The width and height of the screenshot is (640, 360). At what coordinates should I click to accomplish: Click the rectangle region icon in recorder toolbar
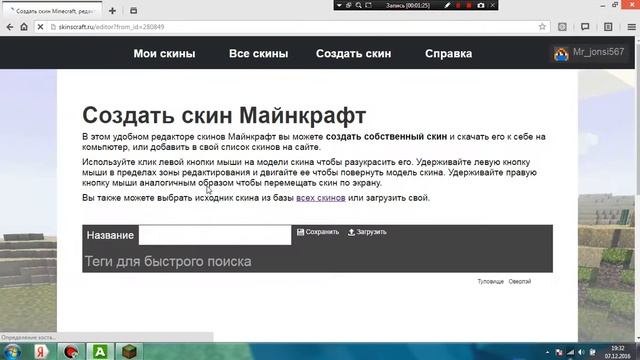coord(369,5)
